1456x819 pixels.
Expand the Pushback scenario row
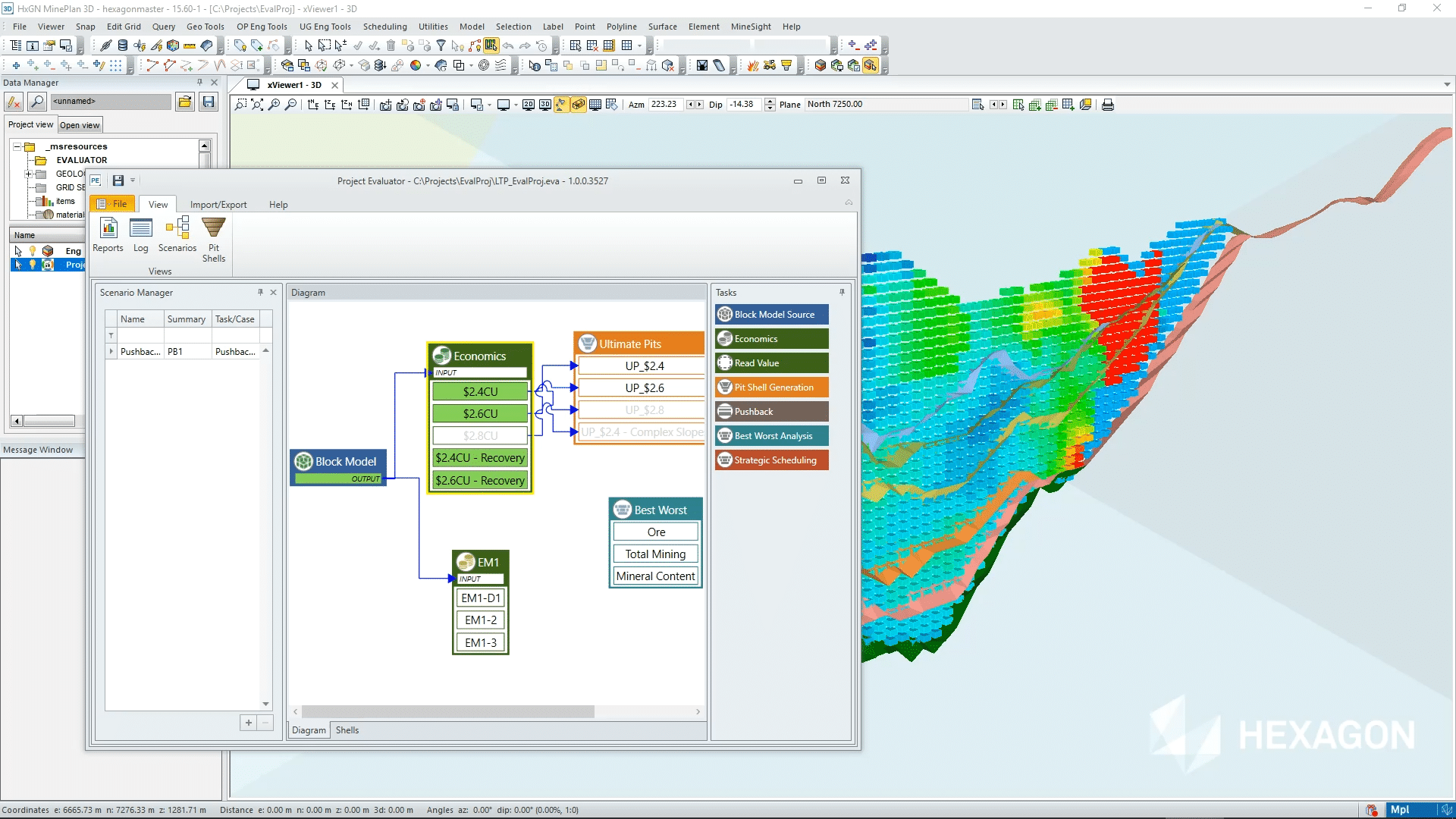pos(111,351)
